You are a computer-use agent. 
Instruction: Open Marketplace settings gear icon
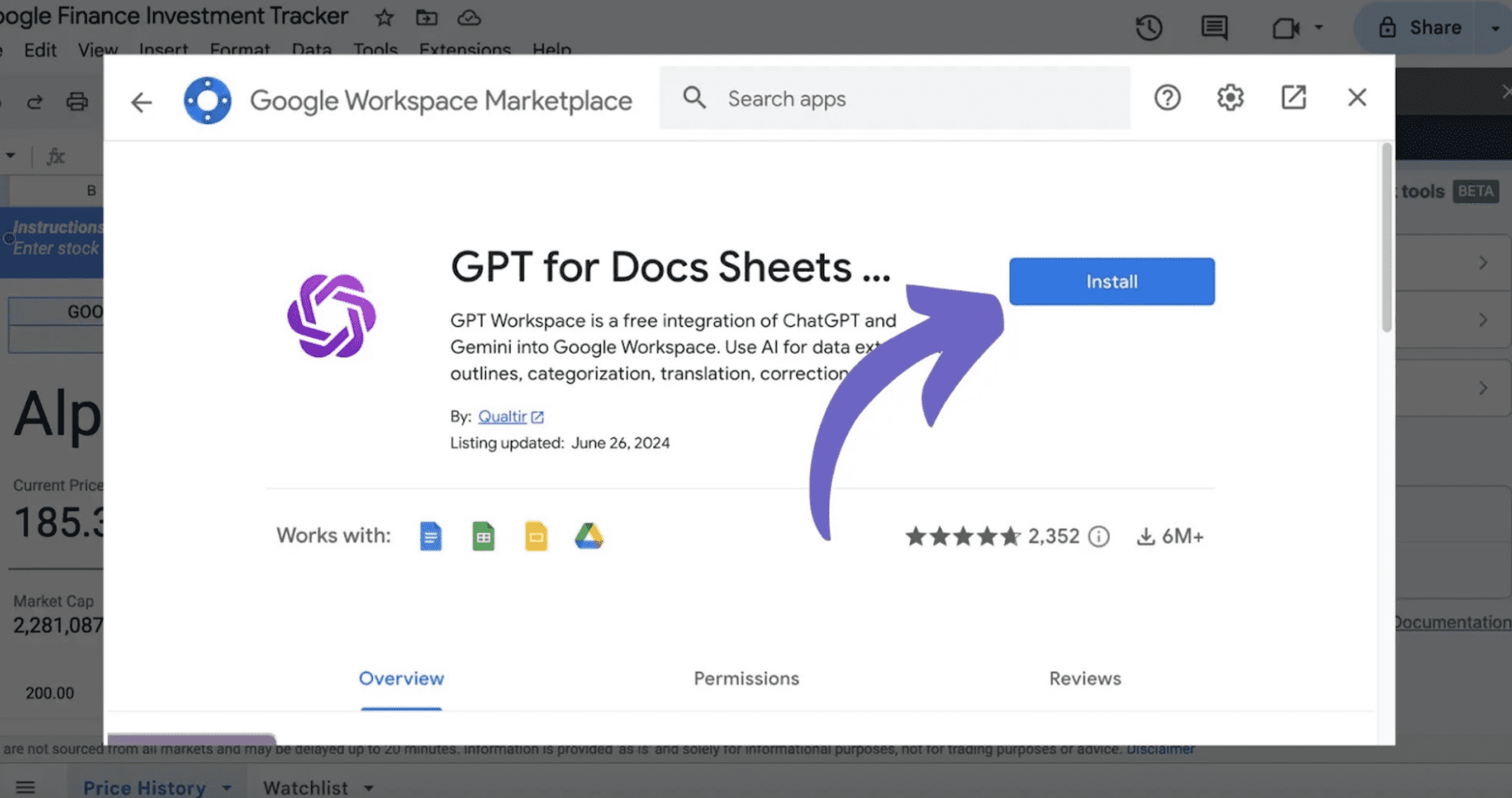coord(1230,98)
